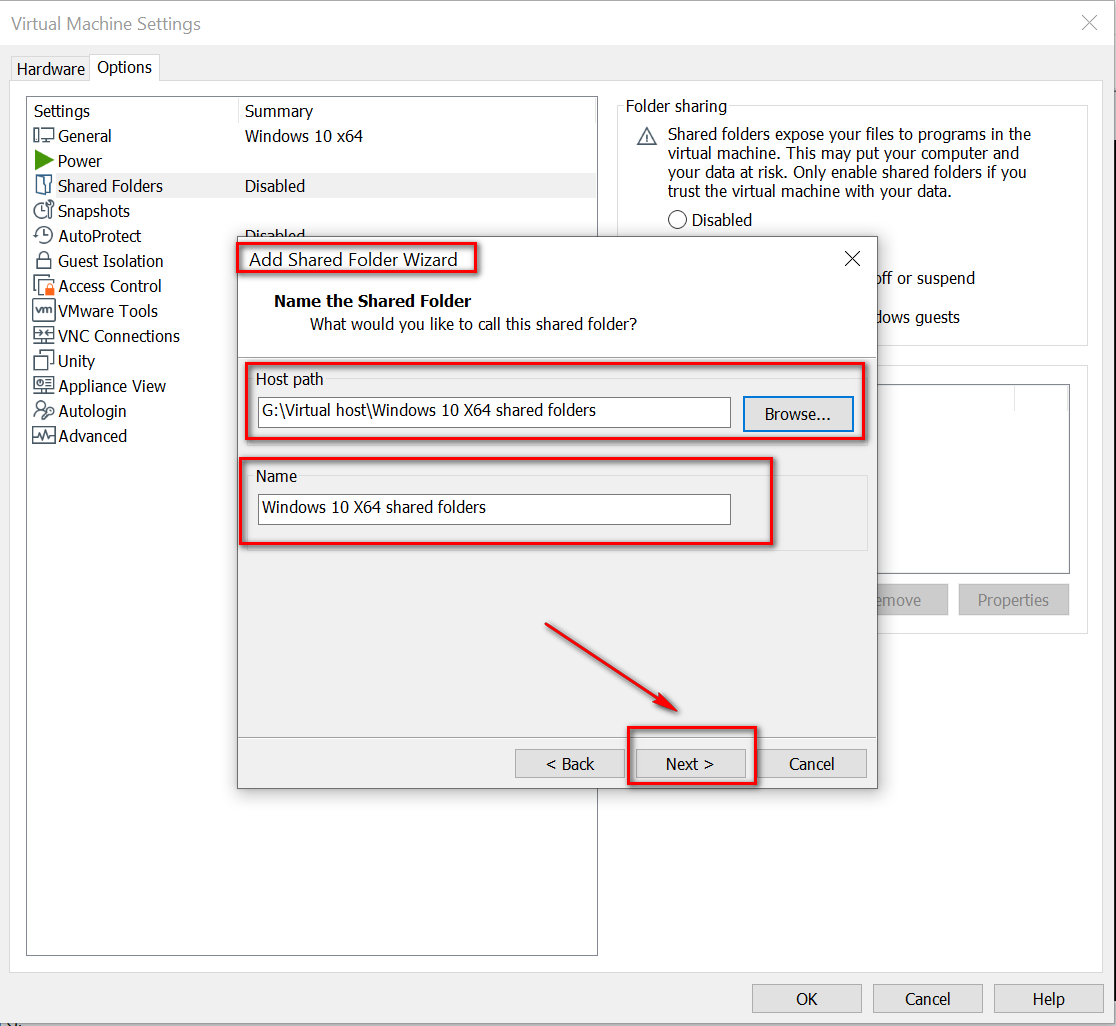
Task: Select Guest Isolation in the settings list
Action: [111, 260]
